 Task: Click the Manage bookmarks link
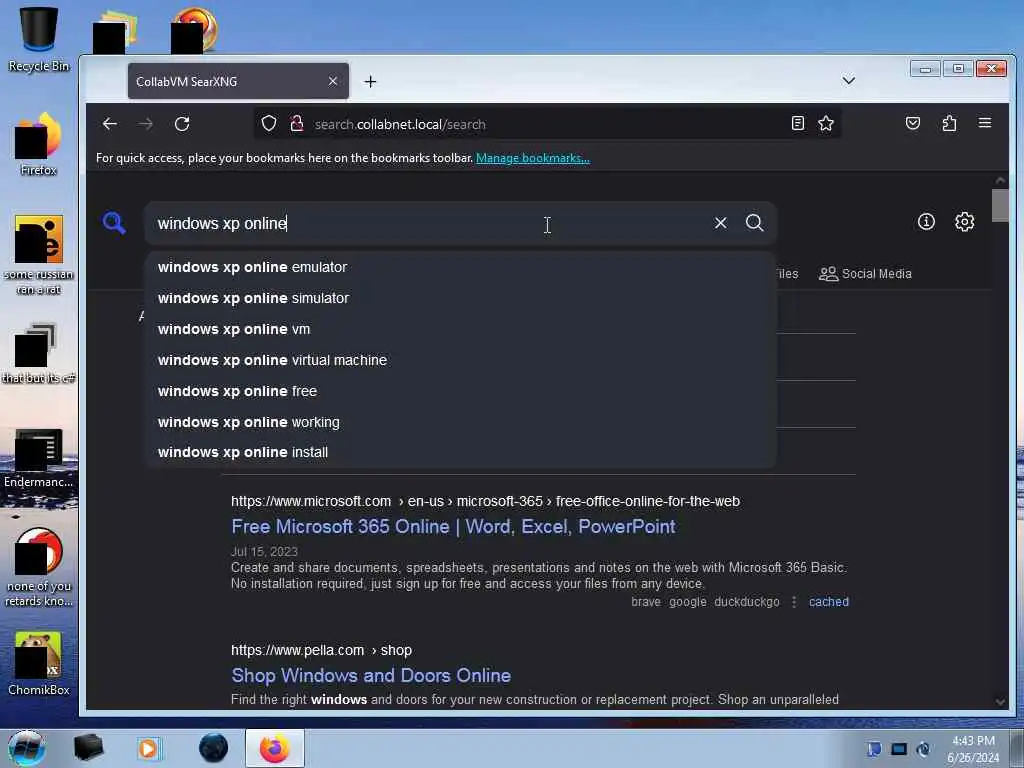coord(533,158)
